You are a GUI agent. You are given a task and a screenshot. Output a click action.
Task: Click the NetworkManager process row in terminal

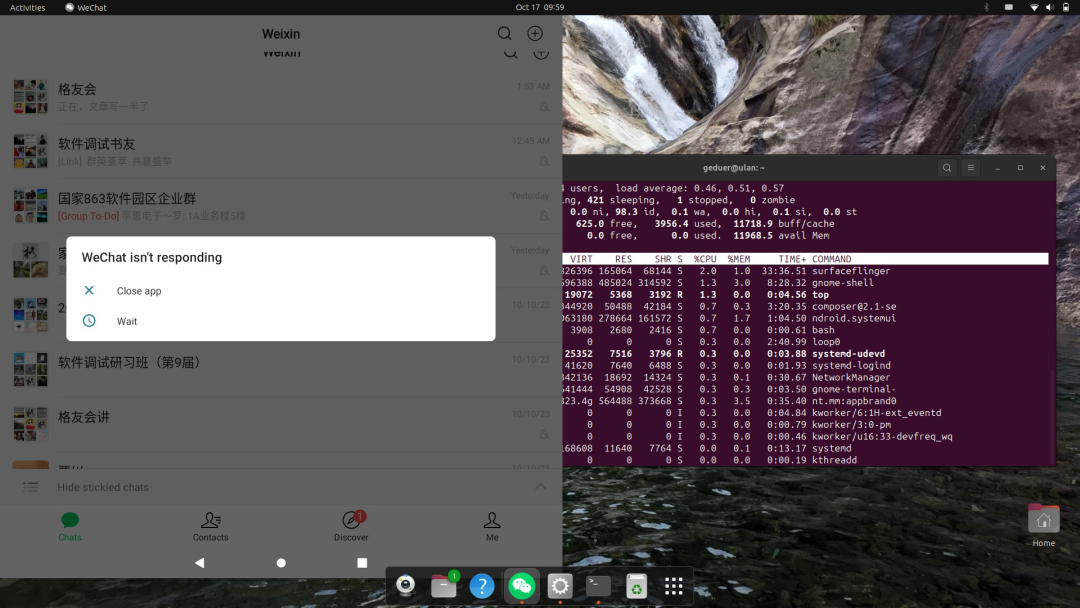[x=805, y=377]
